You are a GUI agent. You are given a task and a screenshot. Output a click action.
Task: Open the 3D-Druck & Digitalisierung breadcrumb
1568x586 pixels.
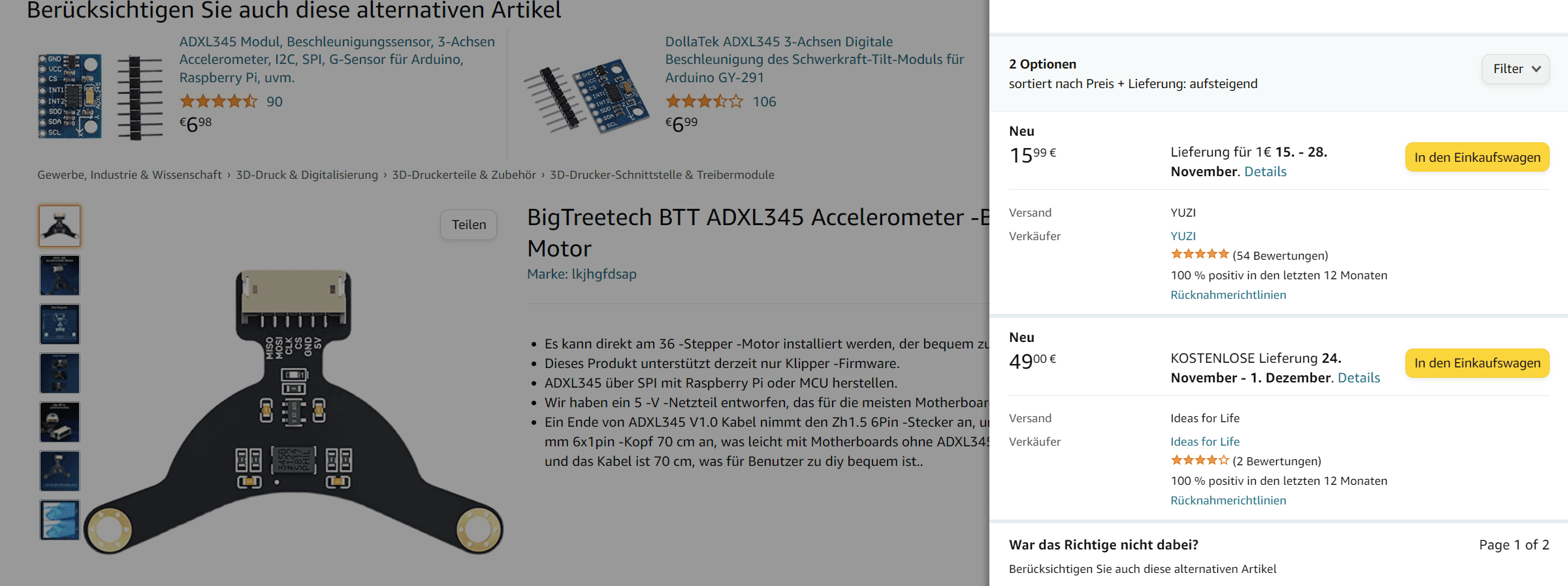tap(307, 175)
